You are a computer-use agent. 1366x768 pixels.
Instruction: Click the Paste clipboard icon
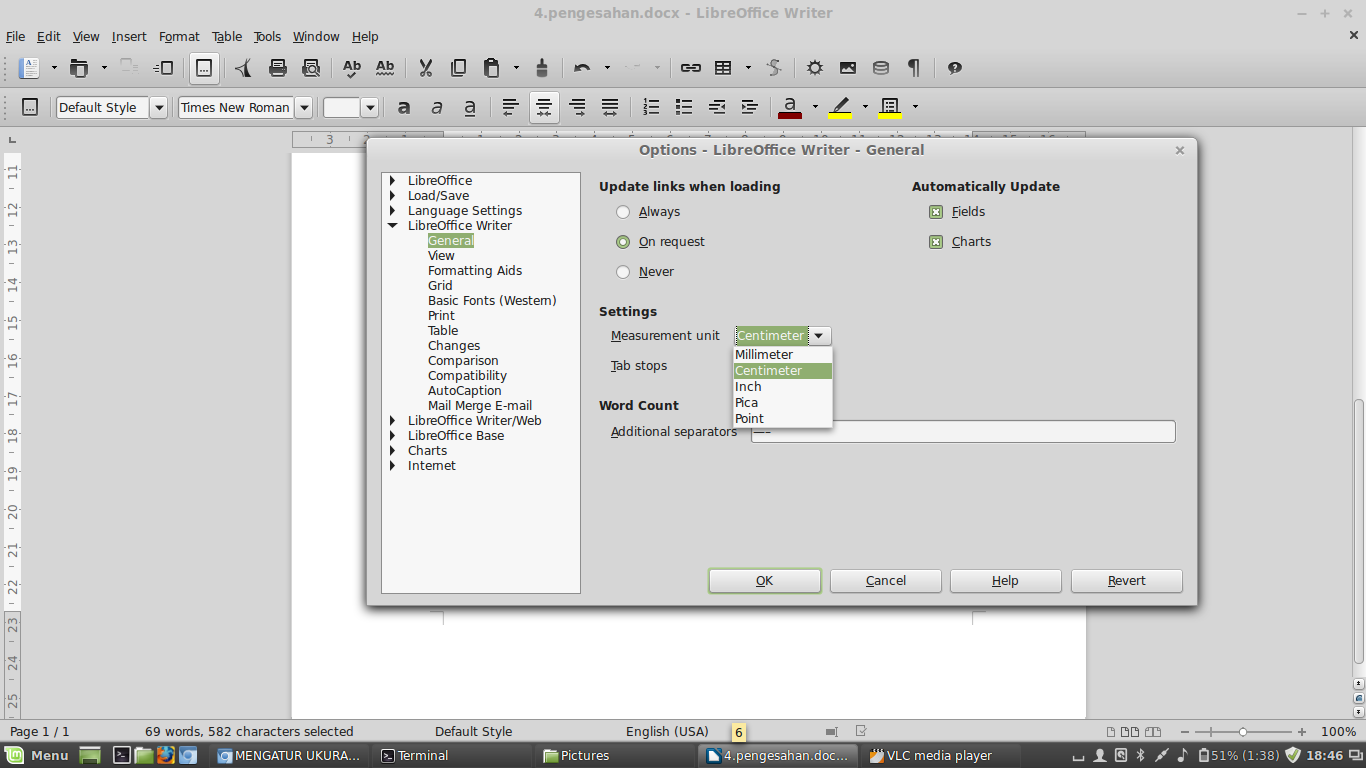(x=491, y=68)
